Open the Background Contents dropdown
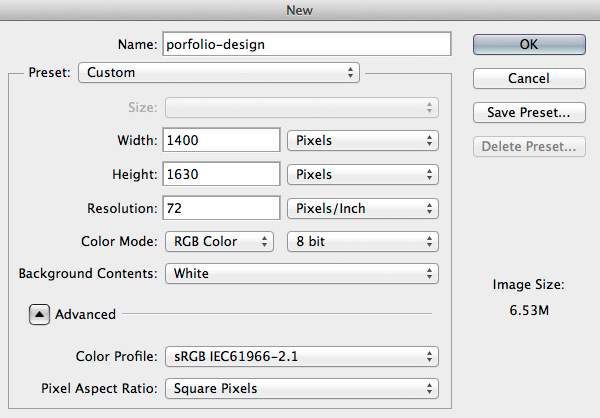This screenshot has height=418, width=600. 301,273
